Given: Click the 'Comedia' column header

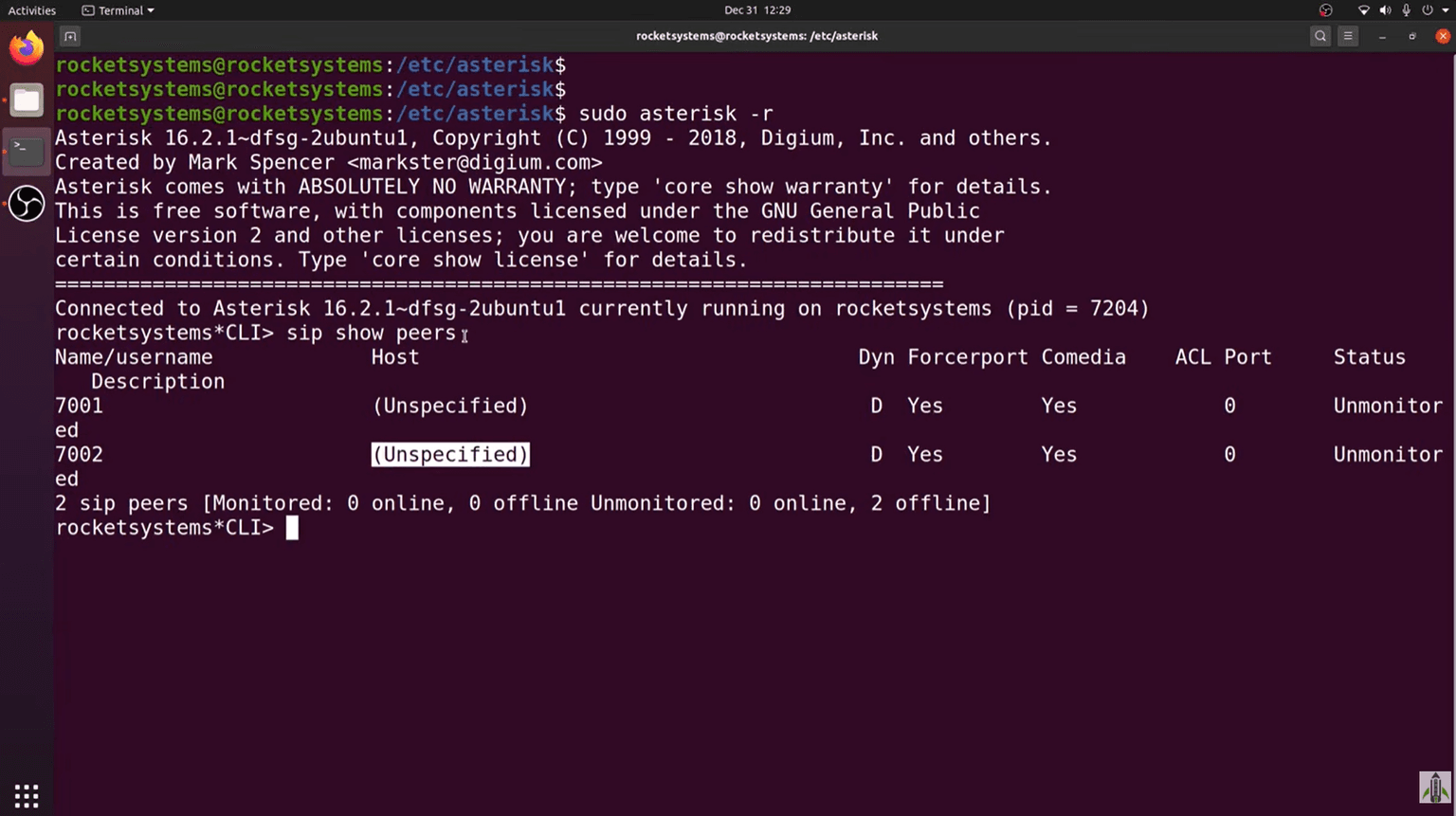Looking at the screenshot, I should (1083, 357).
